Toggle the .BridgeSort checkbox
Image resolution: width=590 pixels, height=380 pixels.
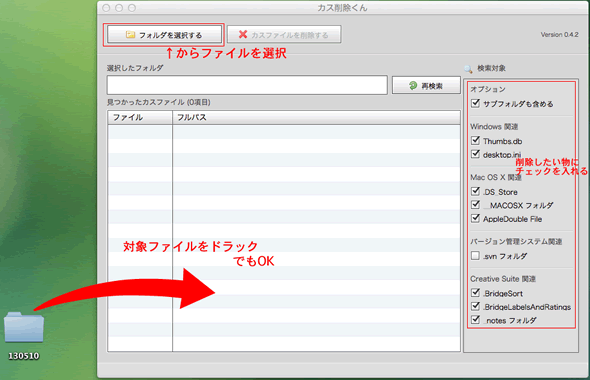click(x=476, y=293)
